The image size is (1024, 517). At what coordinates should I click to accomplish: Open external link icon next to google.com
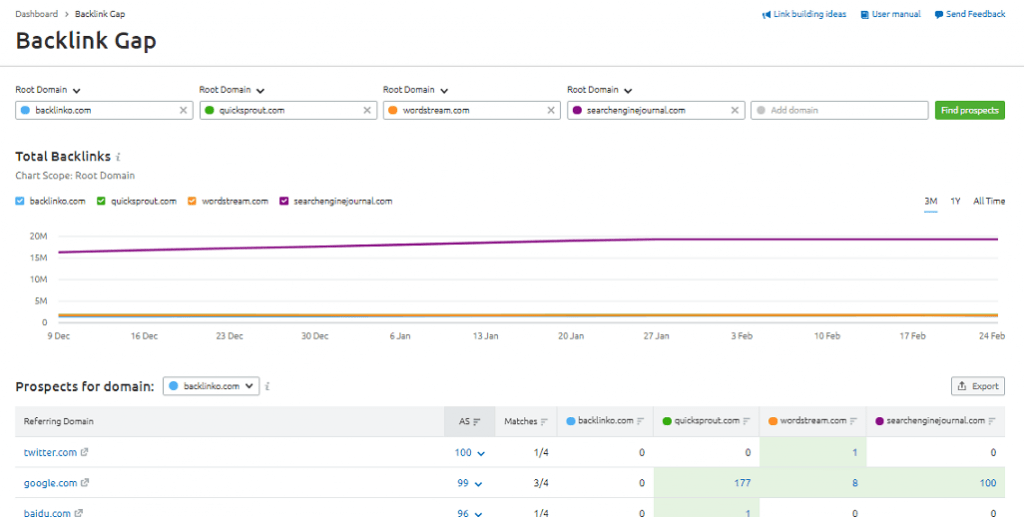84,483
